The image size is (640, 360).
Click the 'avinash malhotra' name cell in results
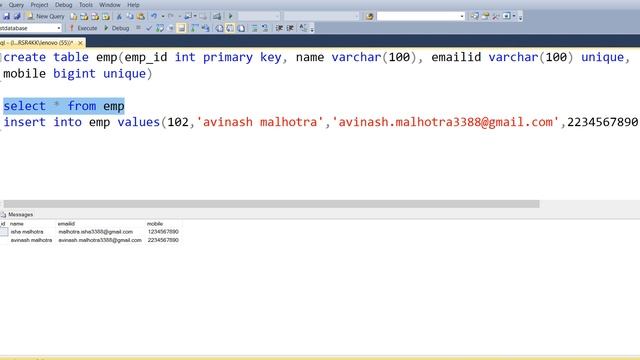pos(31,240)
